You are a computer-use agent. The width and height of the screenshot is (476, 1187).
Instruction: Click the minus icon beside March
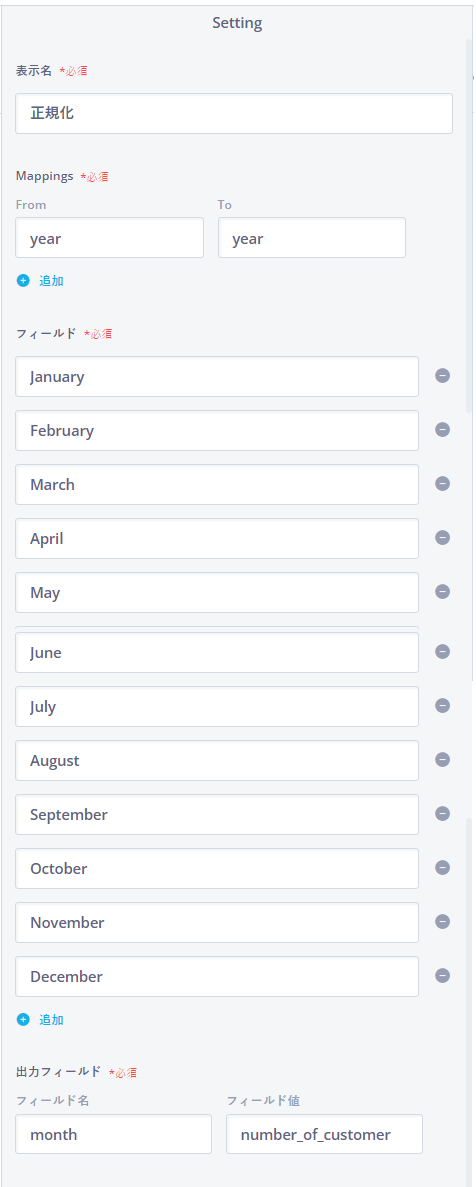443,484
